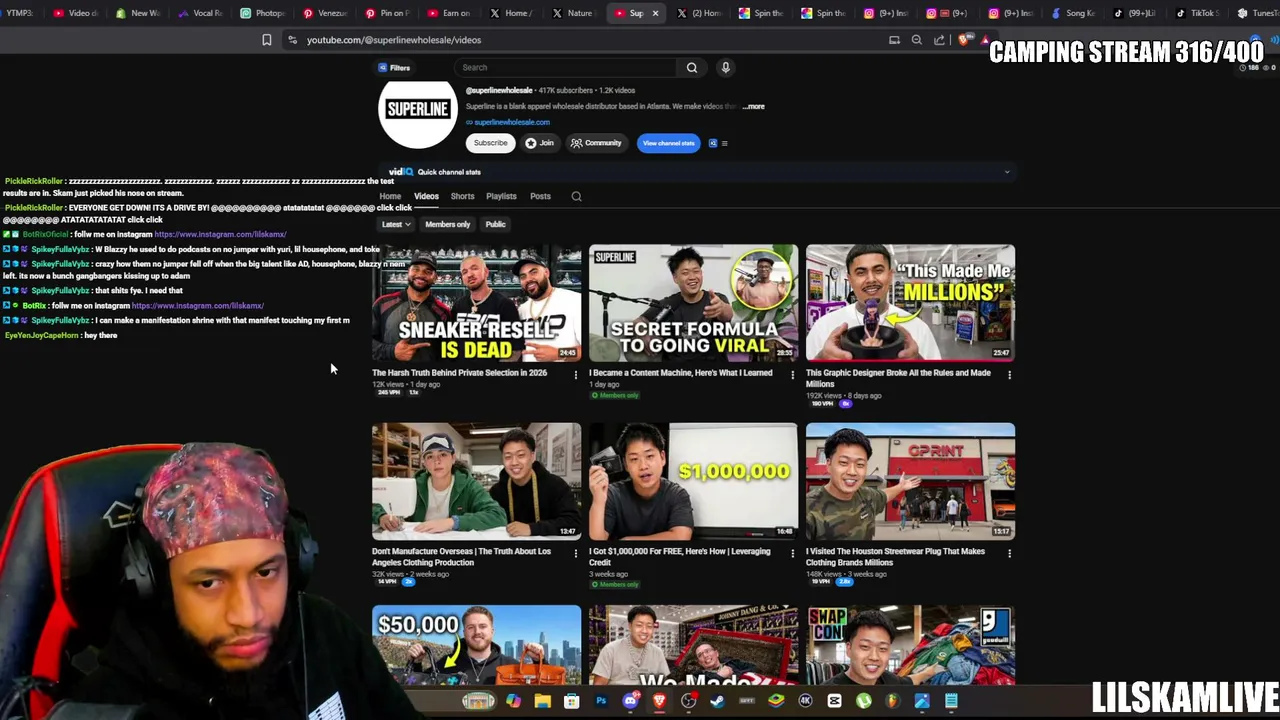Open the GPRINT Houston streetwear thumbnail
The width and height of the screenshot is (1280, 720).
point(910,481)
